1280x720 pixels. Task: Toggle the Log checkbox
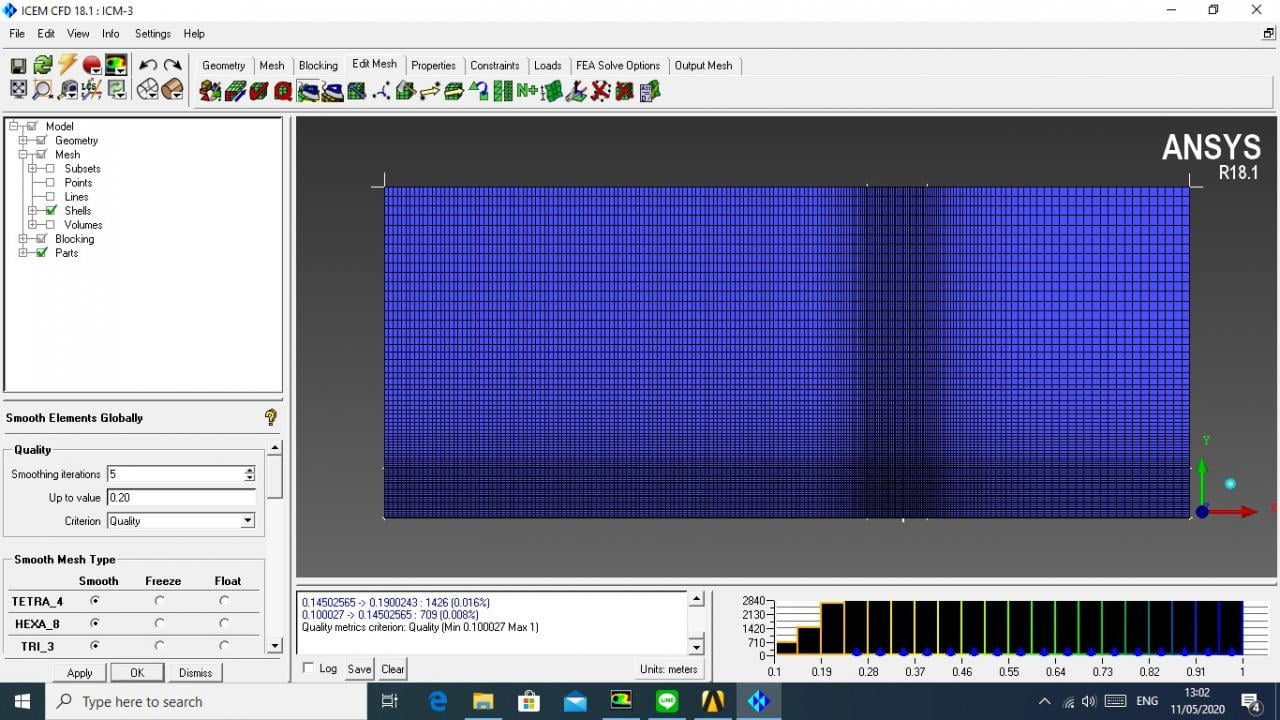(x=308, y=668)
